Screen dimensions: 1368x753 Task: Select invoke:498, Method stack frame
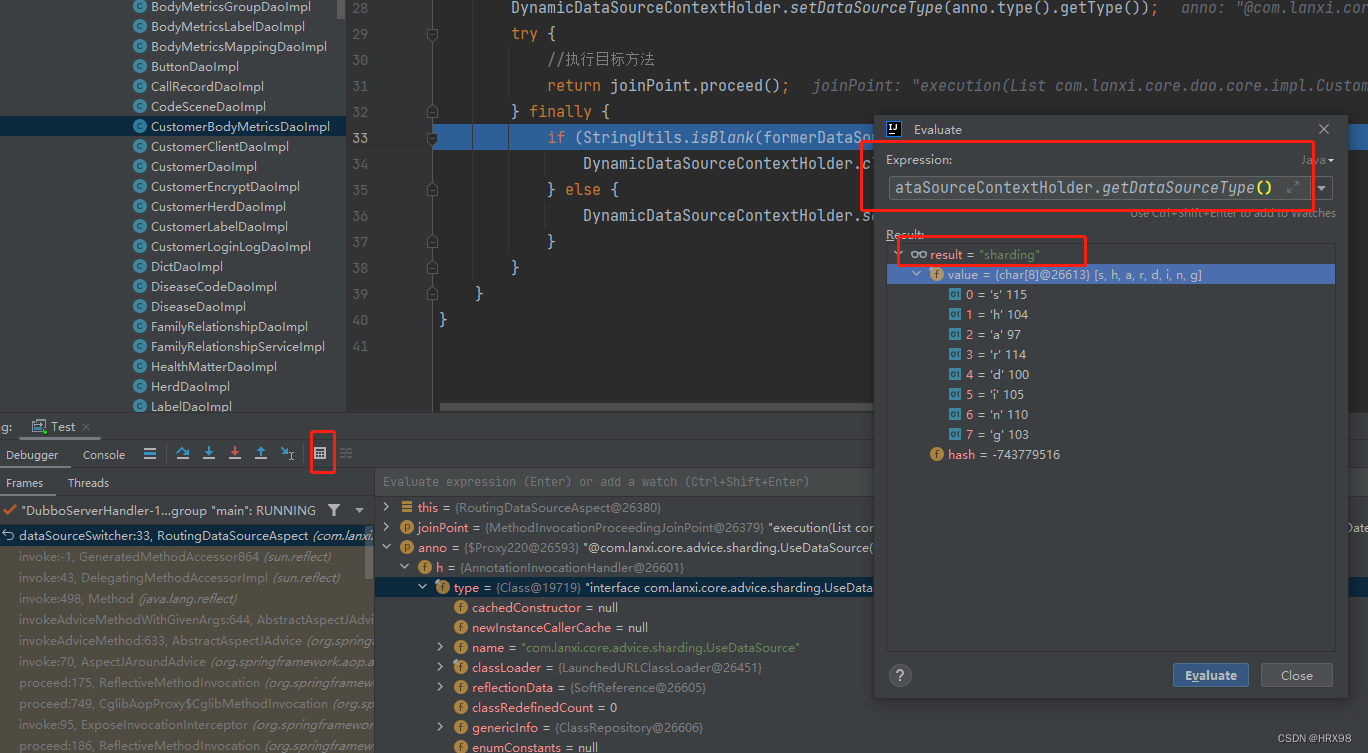click(186, 598)
